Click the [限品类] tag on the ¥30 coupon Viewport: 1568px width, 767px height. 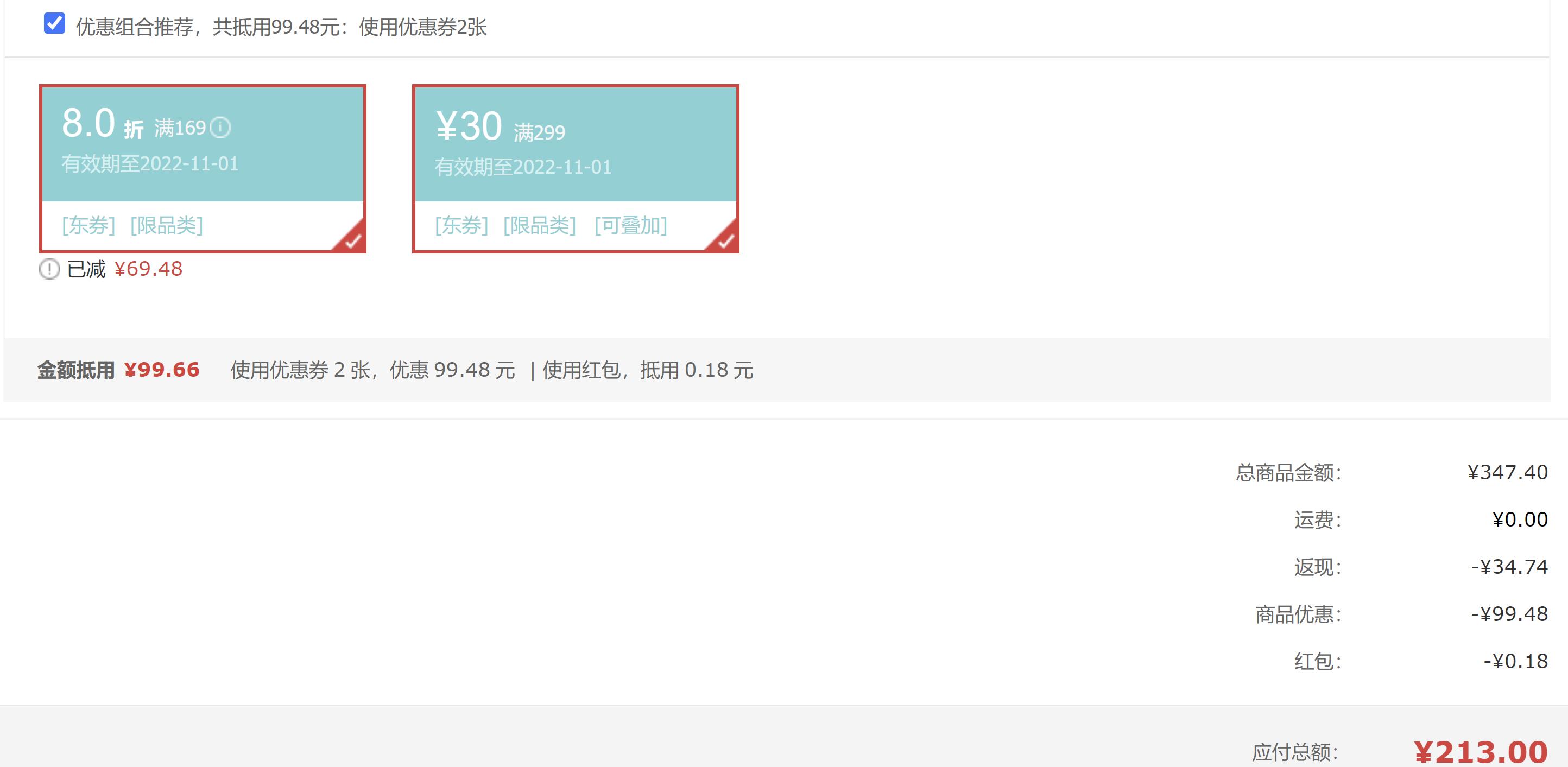tap(539, 226)
